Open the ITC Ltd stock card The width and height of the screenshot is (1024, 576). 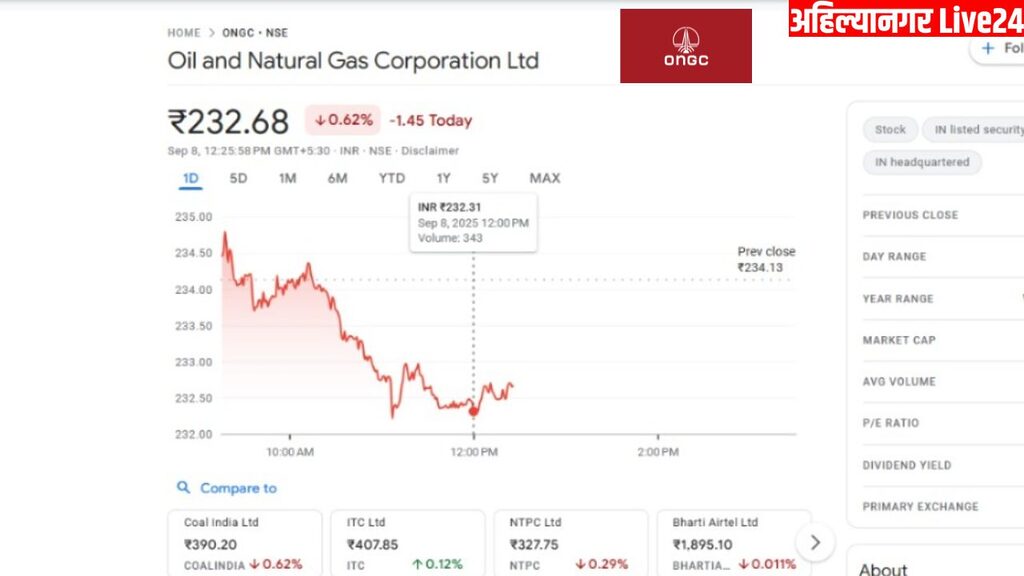[408, 543]
